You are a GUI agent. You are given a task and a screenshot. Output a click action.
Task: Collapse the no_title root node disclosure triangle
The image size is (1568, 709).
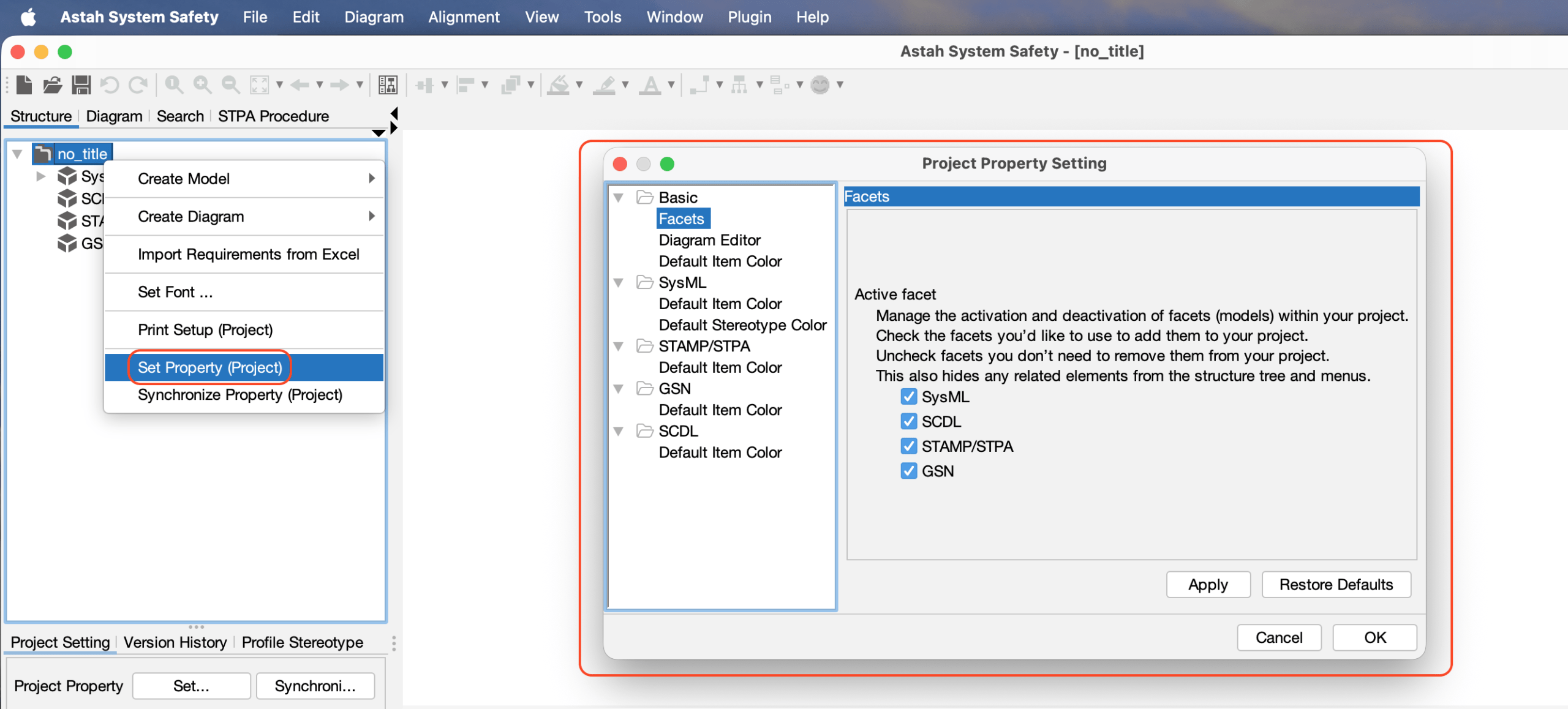click(17, 154)
